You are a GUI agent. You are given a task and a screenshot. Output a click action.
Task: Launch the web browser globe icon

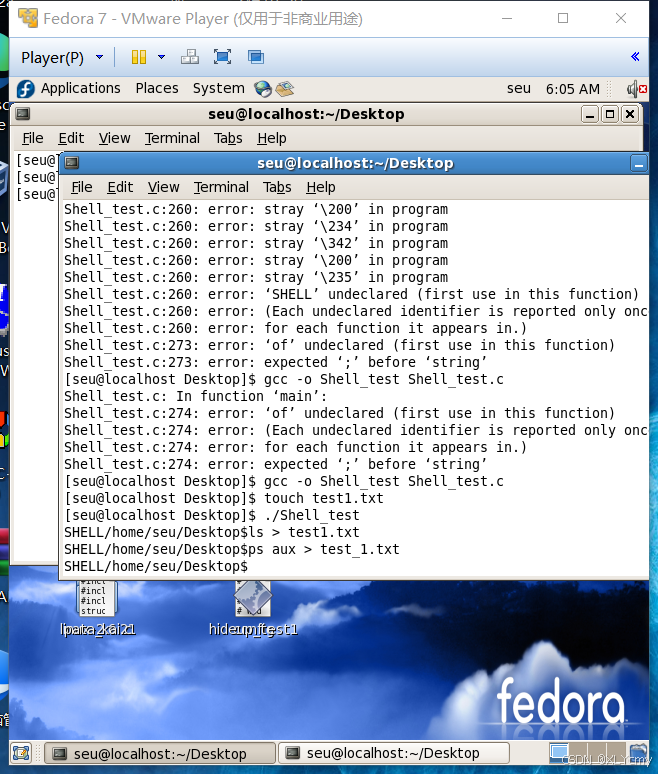pos(263,89)
